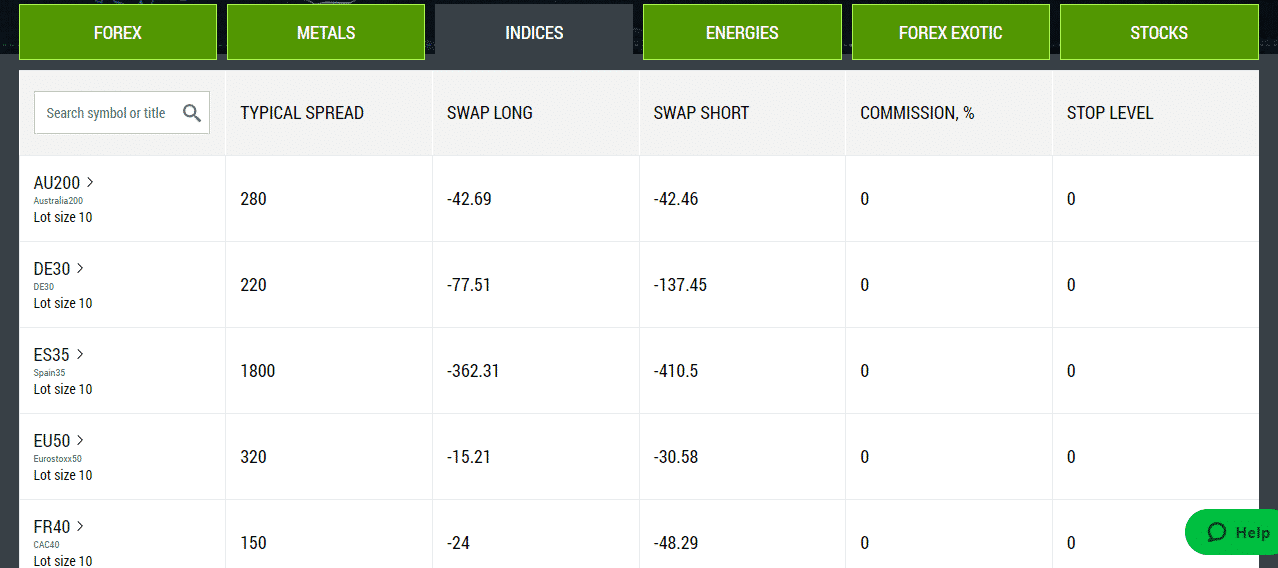Click the Swap Long column header
This screenshot has width=1278, height=568.
click(490, 113)
